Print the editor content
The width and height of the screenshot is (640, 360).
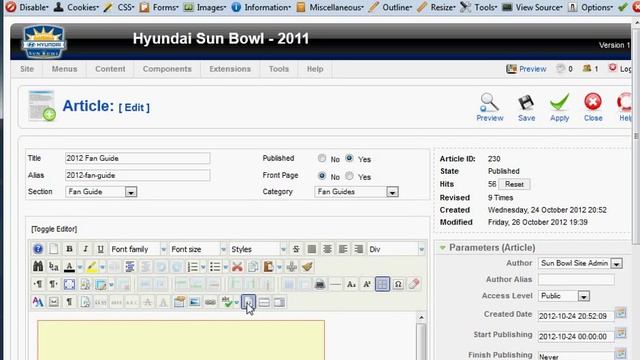point(320,284)
